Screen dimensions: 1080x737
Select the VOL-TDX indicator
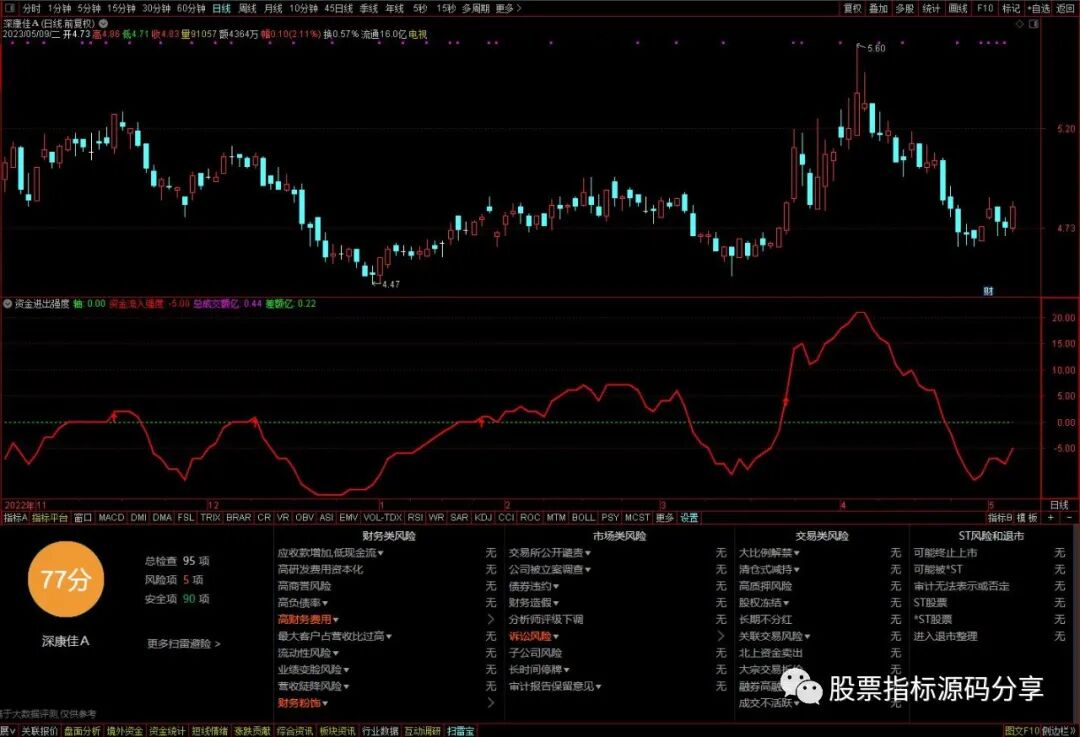pos(382,517)
